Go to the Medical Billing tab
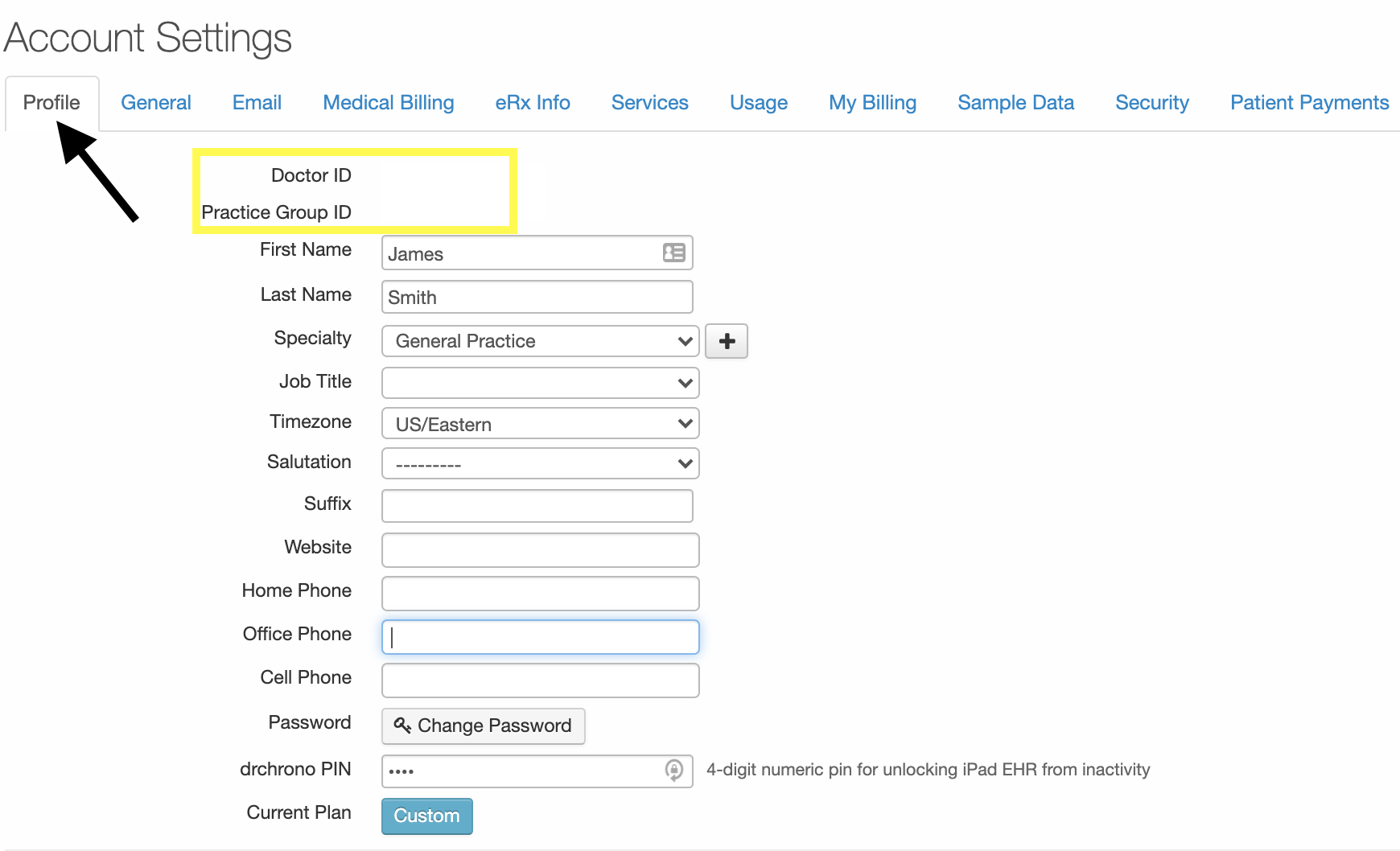 pyautogui.click(x=389, y=103)
